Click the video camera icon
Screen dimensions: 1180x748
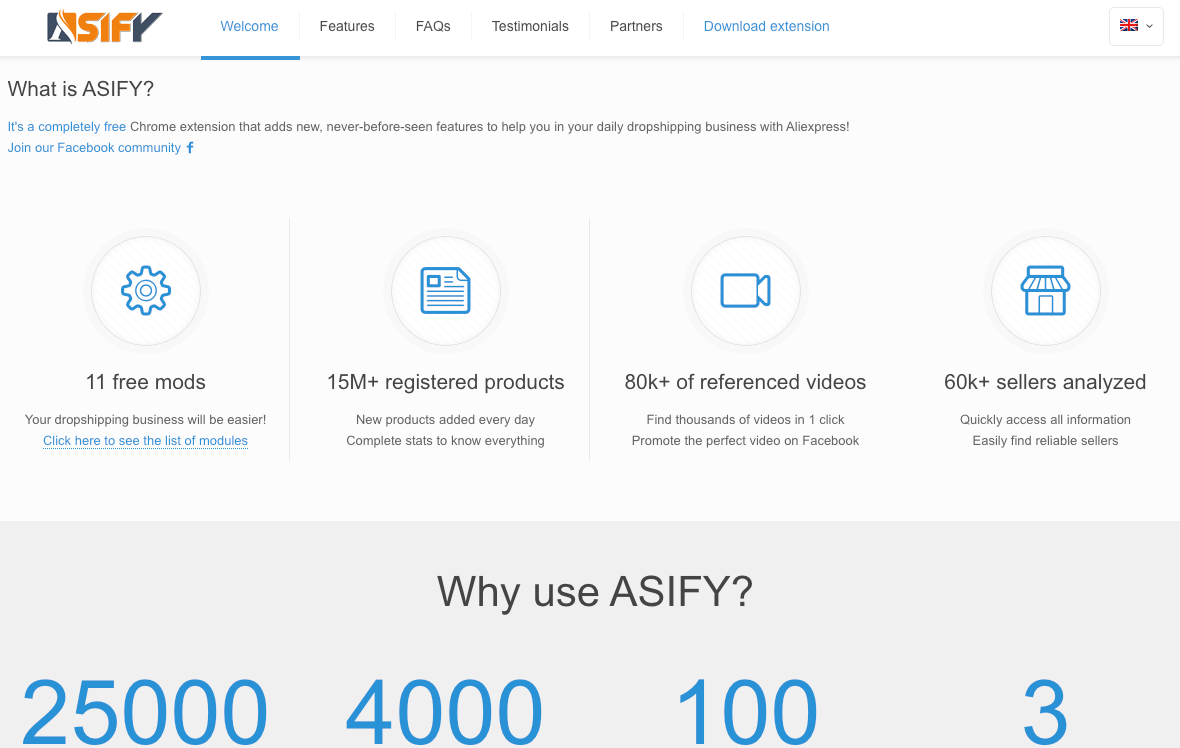coord(745,290)
